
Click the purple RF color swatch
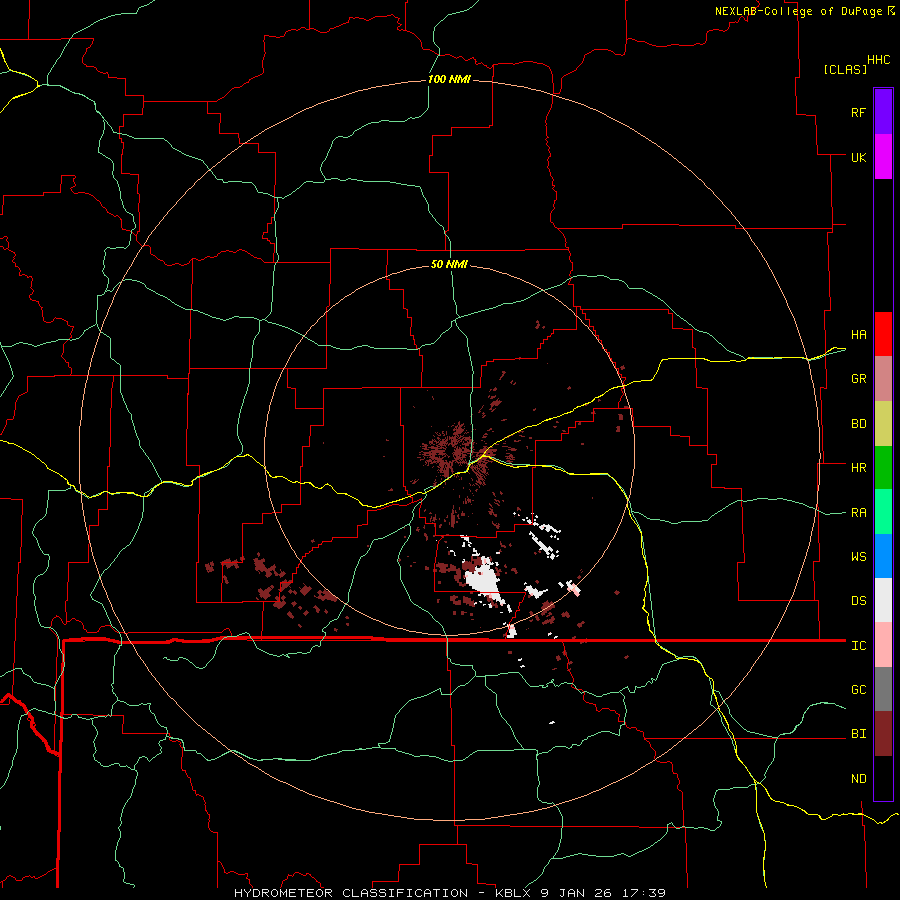[x=883, y=112]
